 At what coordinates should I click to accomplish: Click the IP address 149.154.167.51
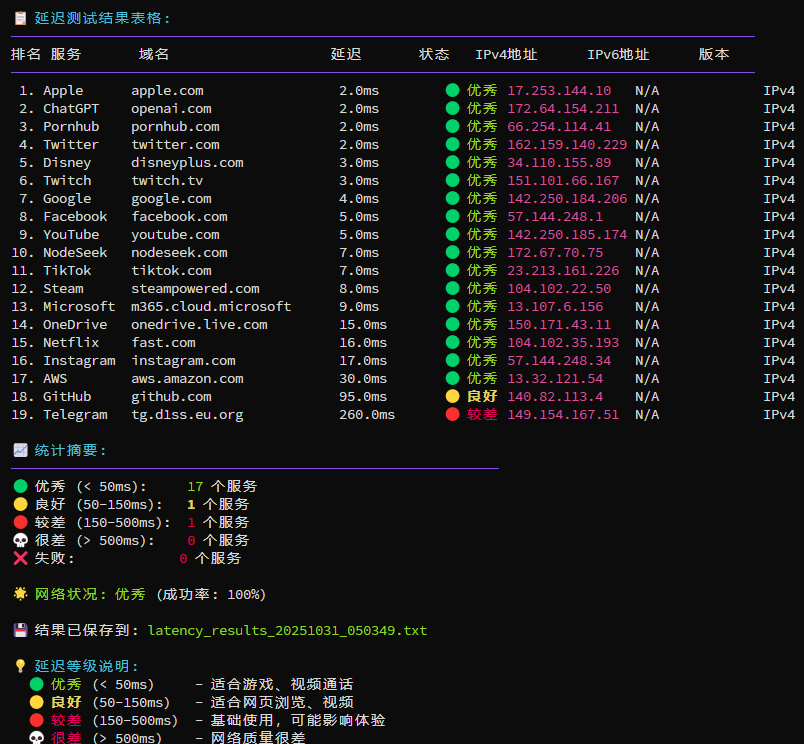click(x=563, y=415)
